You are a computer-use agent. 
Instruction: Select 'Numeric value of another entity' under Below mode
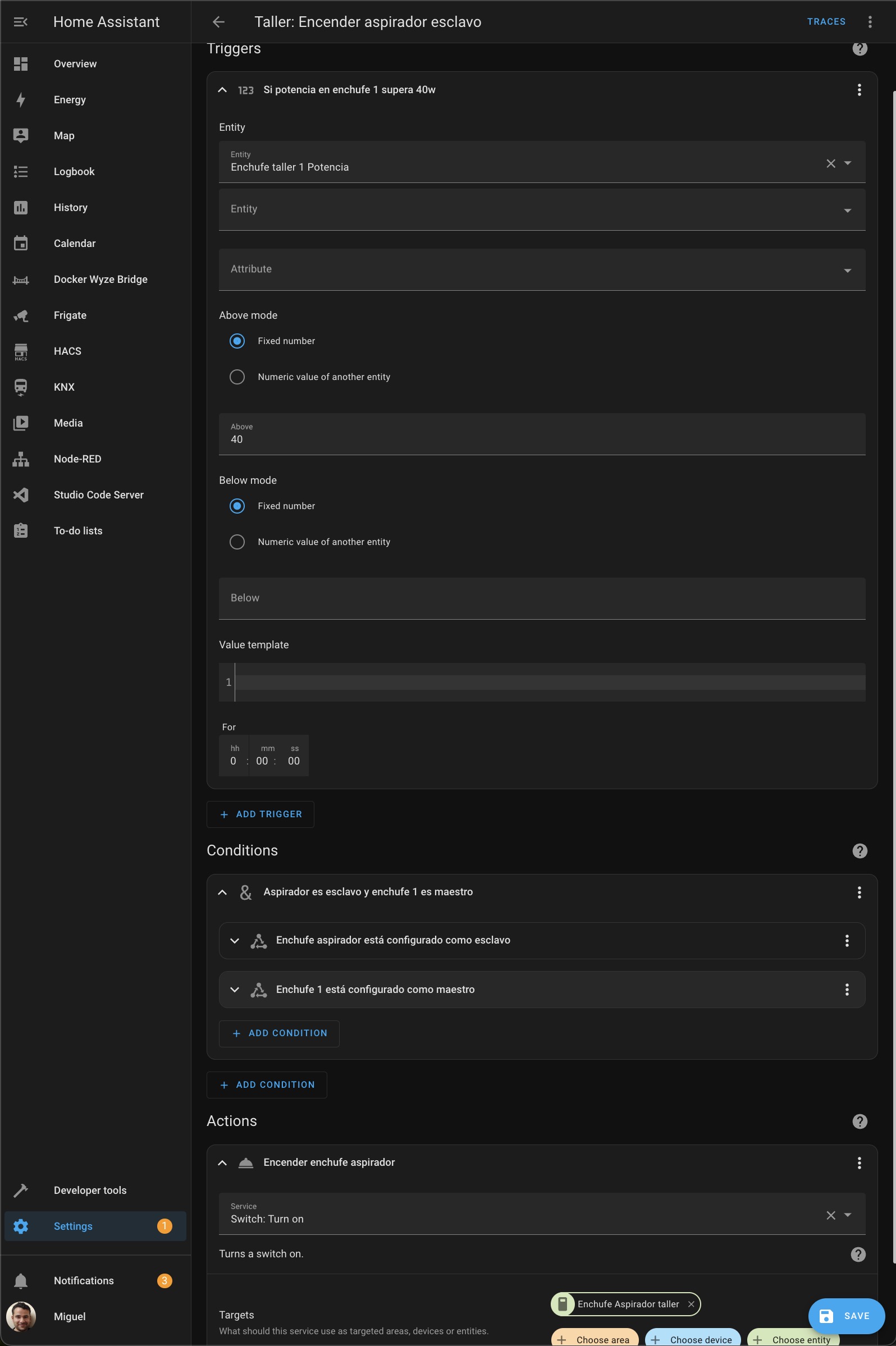click(237, 542)
